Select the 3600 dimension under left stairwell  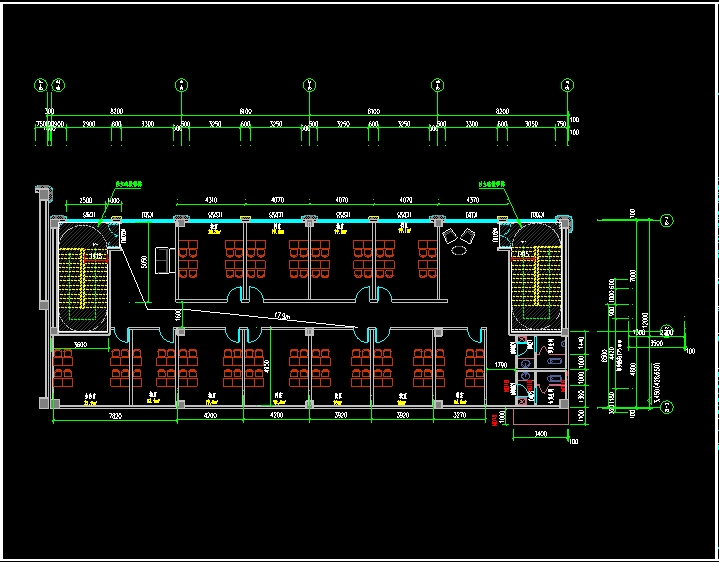coord(74,344)
